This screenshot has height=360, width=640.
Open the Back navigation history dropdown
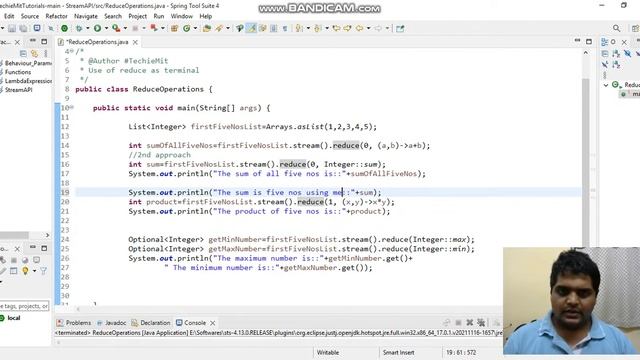pos(368,28)
